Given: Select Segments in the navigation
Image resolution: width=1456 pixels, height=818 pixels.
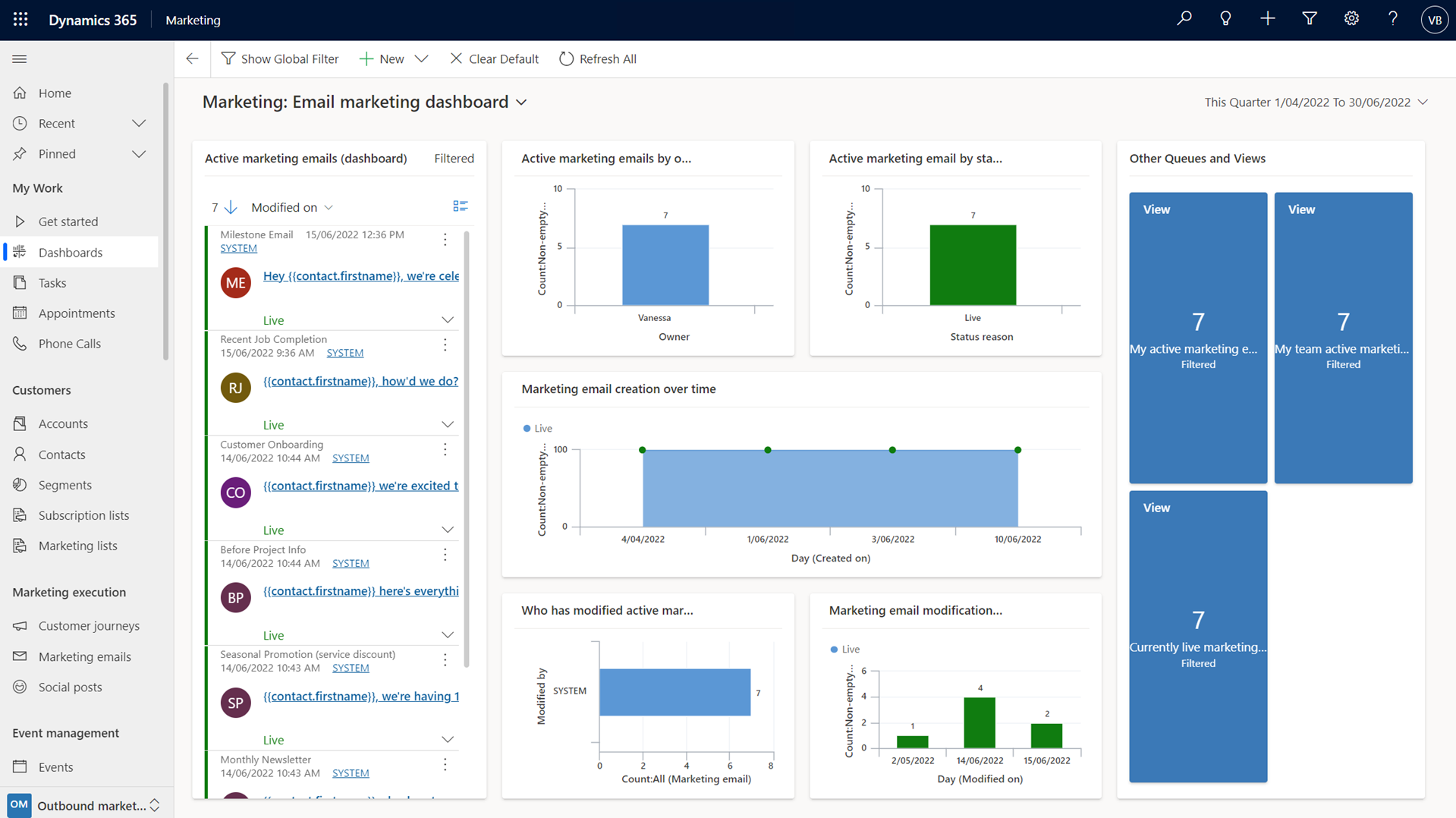Looking at the screenshot, I should [64, 485].
